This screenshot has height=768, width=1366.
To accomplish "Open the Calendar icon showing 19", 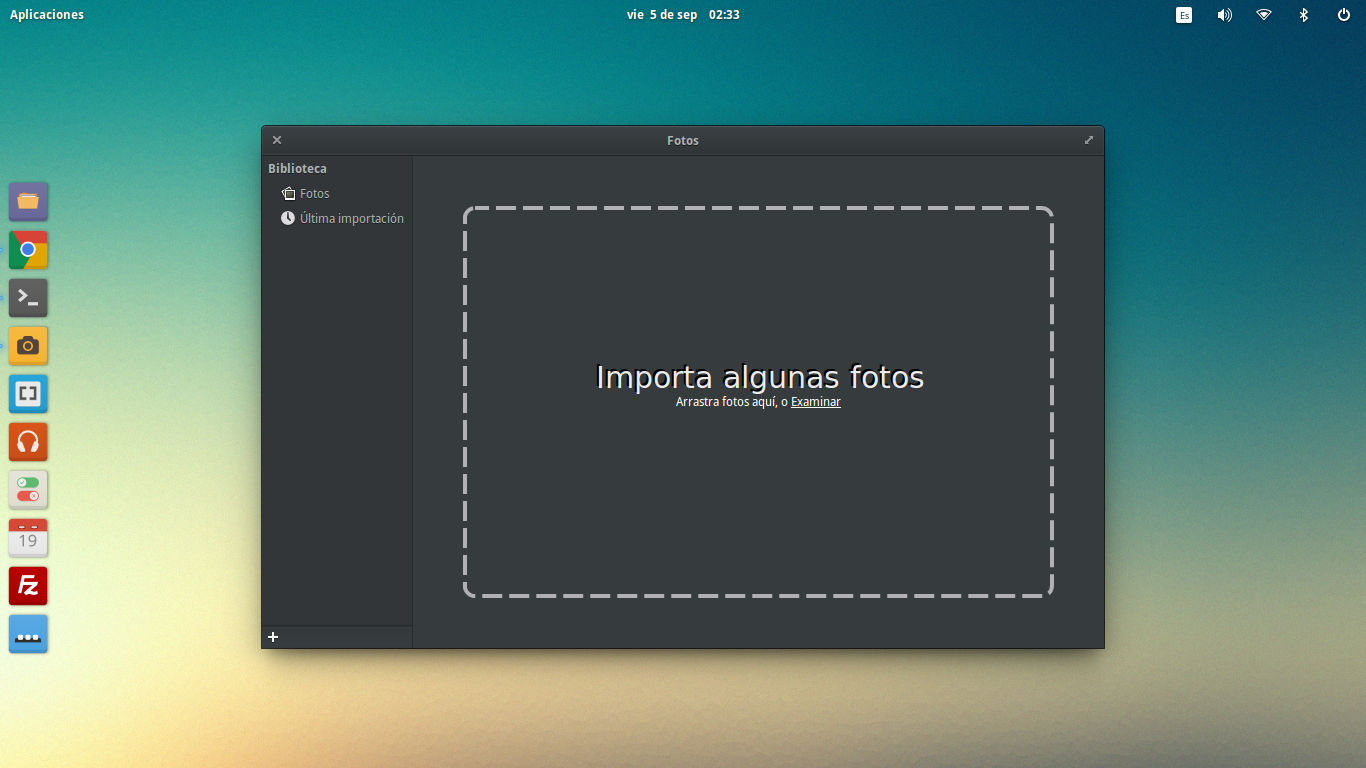I will click(x=28, y=538).
